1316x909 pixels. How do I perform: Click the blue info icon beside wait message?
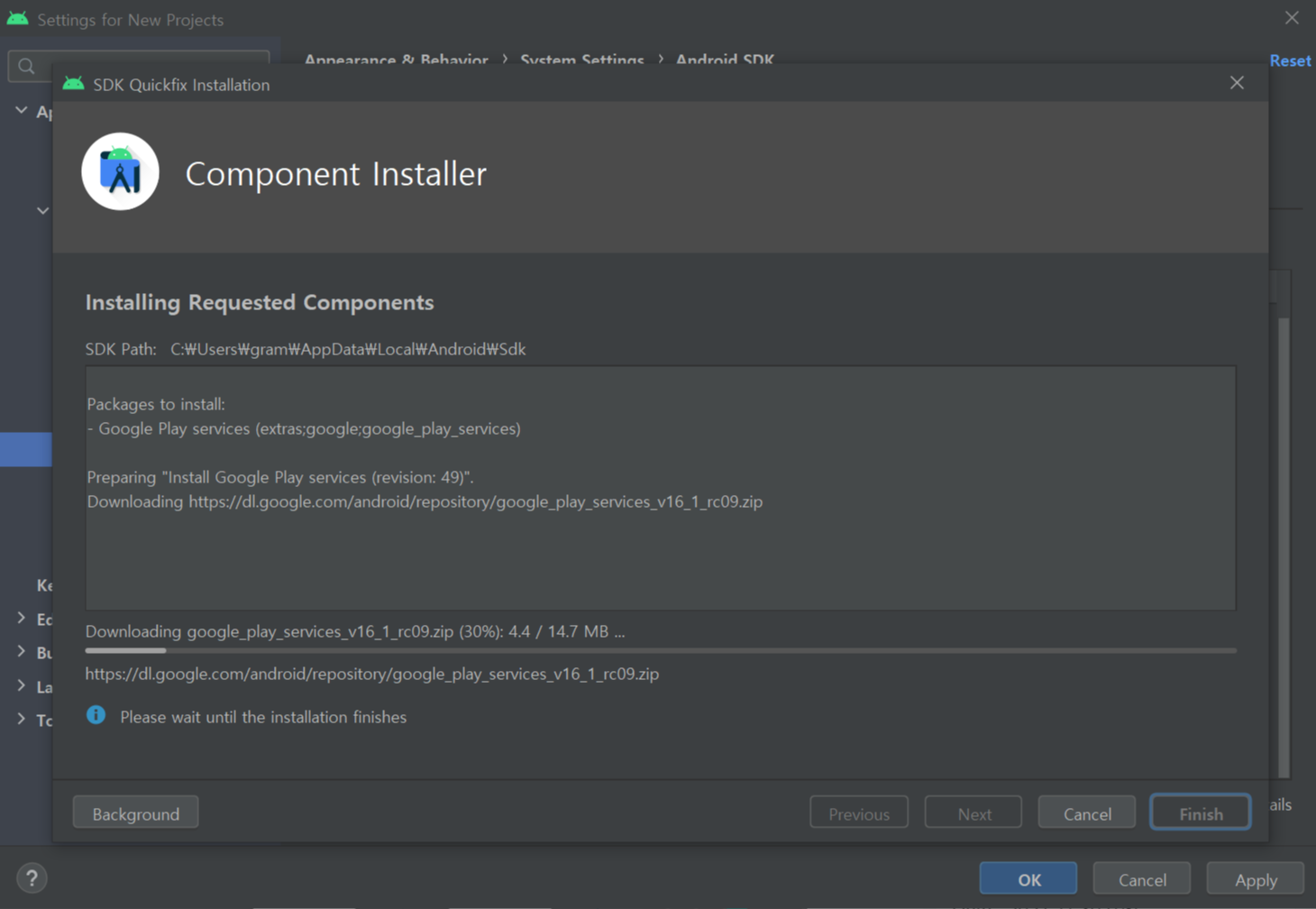(x=96, y=715)
